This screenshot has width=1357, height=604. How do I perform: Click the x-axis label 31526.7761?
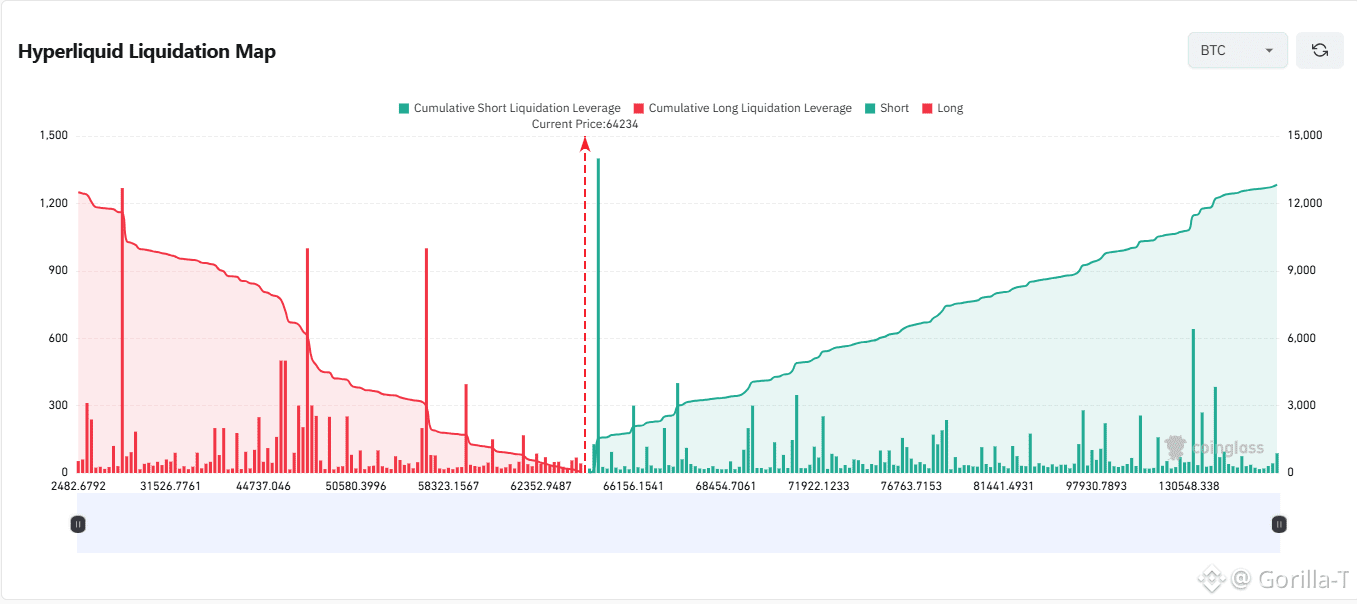tap(170, 486)
